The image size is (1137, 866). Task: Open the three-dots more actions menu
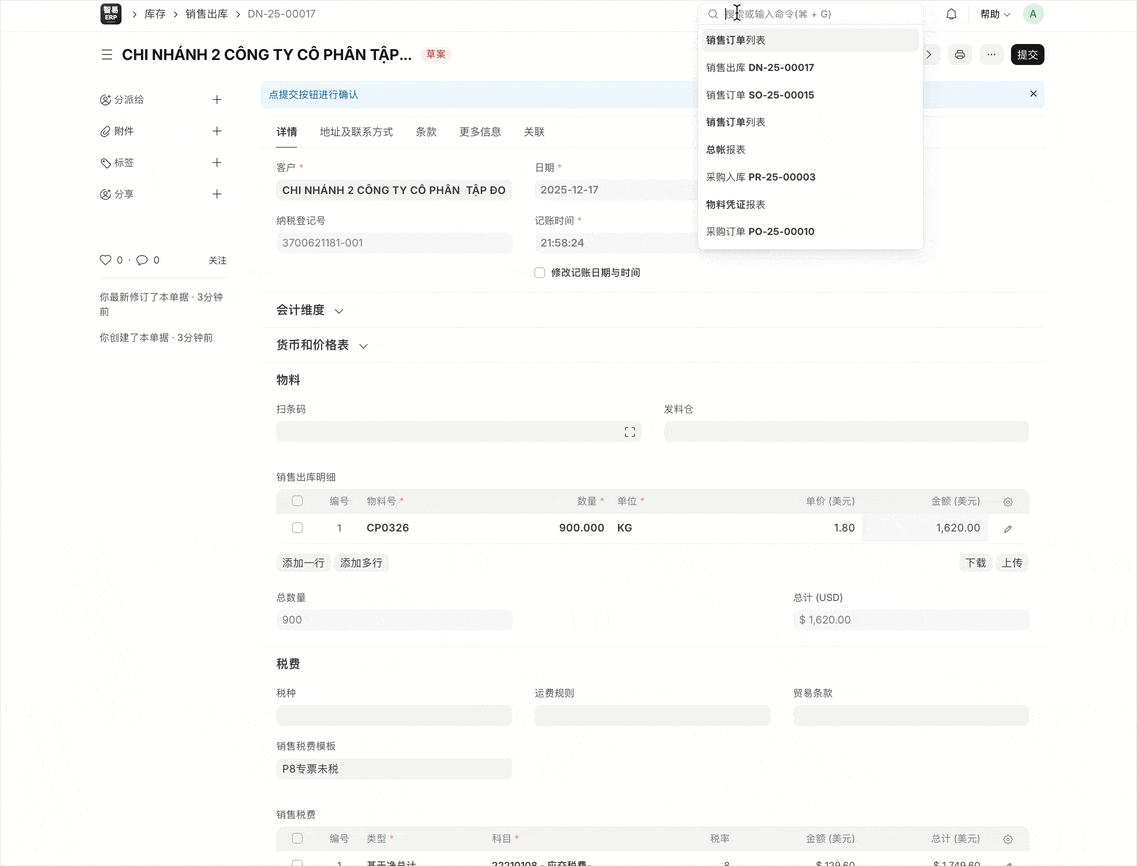coord(991,55)
